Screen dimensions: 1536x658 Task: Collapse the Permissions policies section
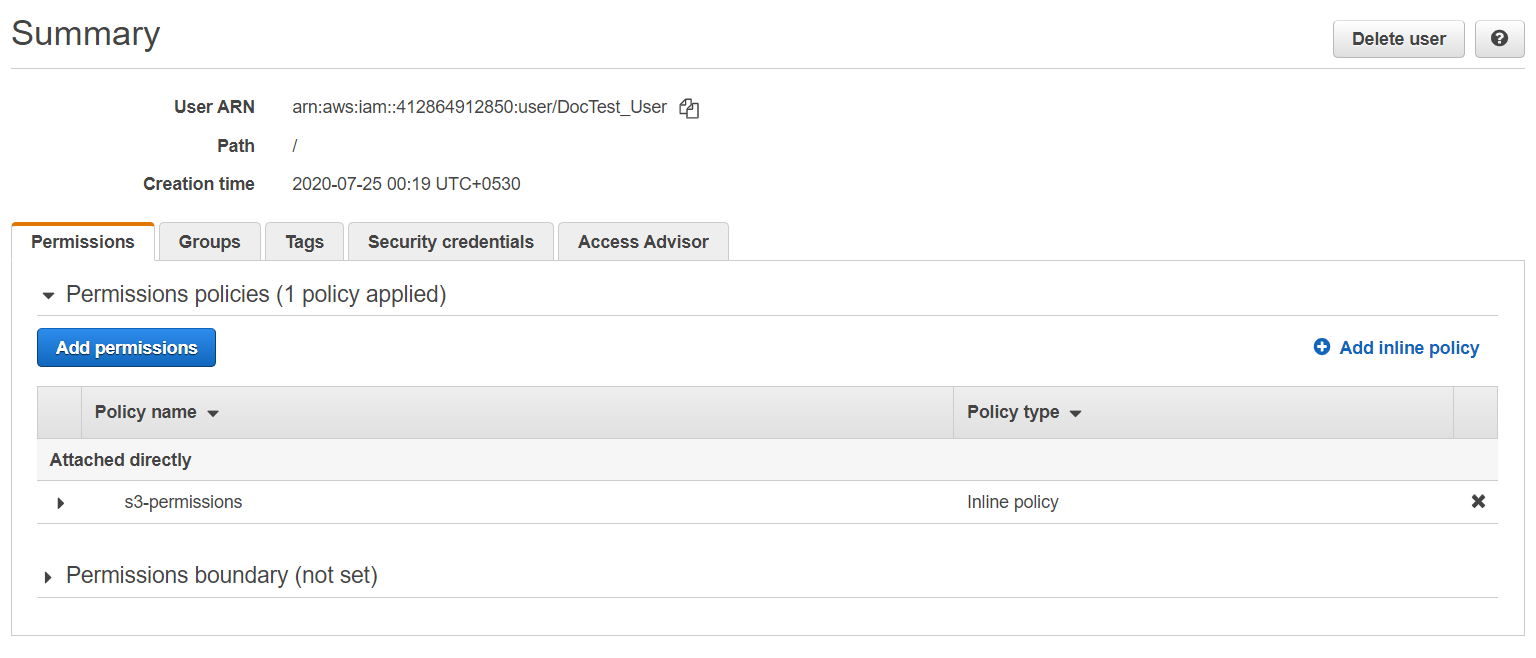point(48,295)
